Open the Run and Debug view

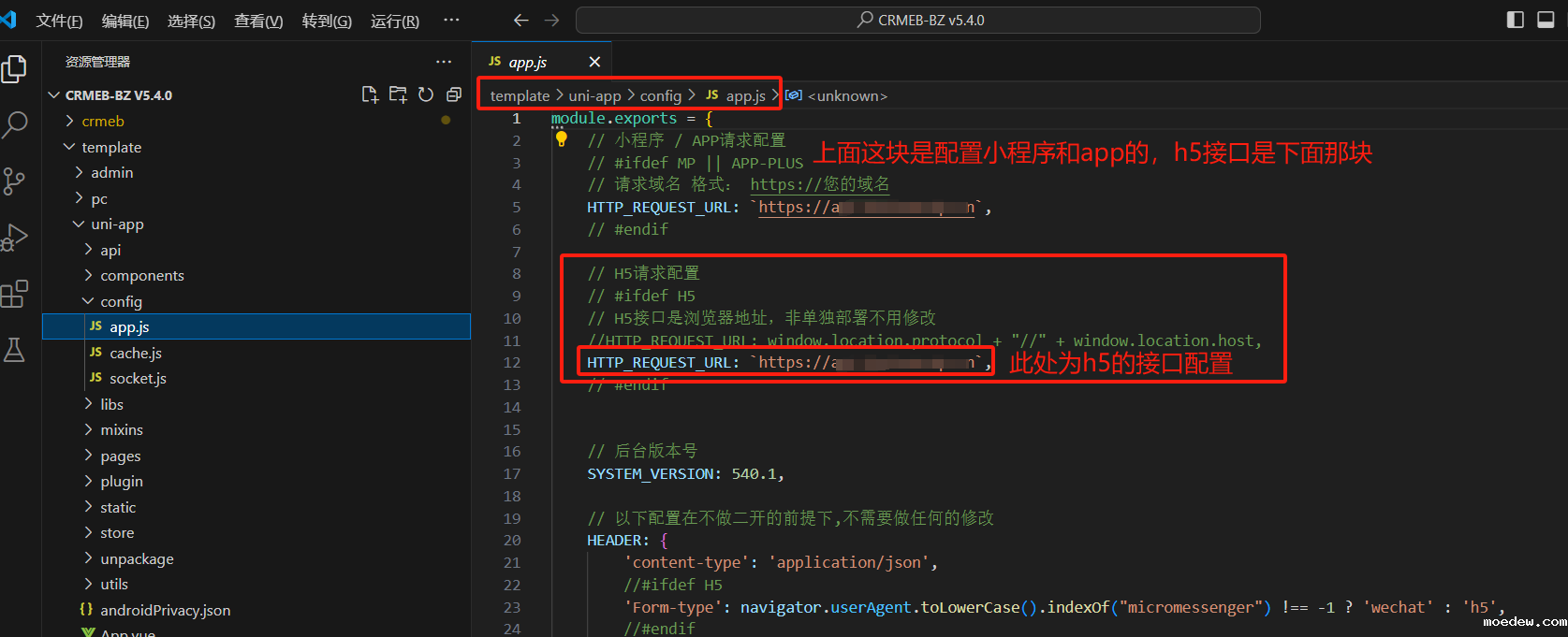[x=15, y=238]
